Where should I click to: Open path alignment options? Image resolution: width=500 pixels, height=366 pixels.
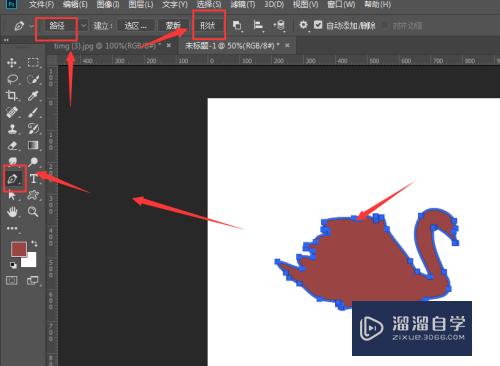tap(258, 25)
